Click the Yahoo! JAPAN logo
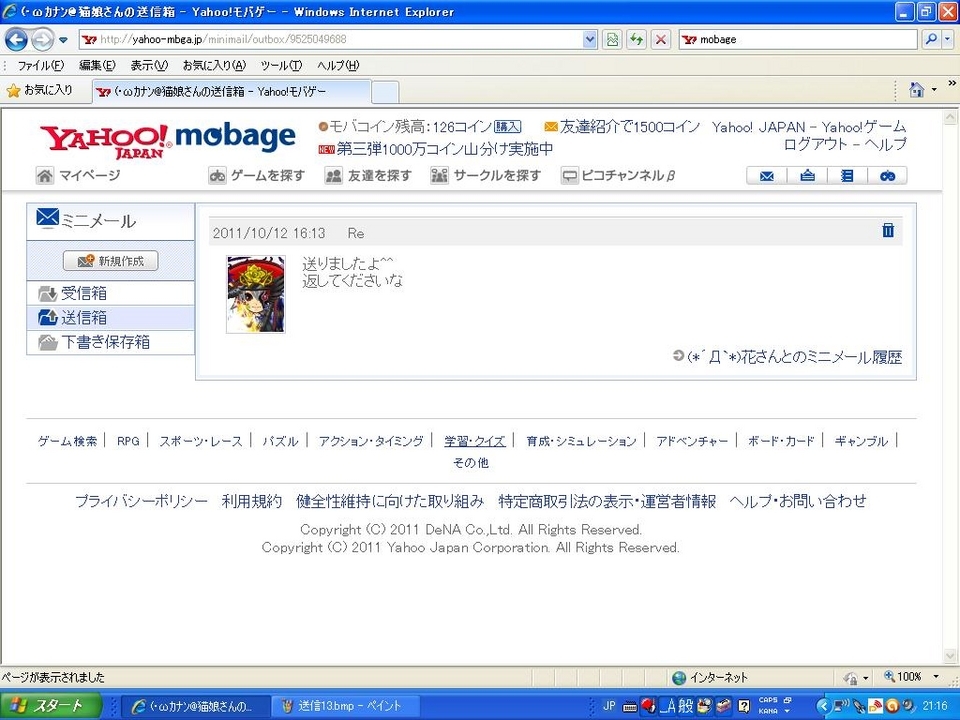The image size is (960, 720). [104, 142]
